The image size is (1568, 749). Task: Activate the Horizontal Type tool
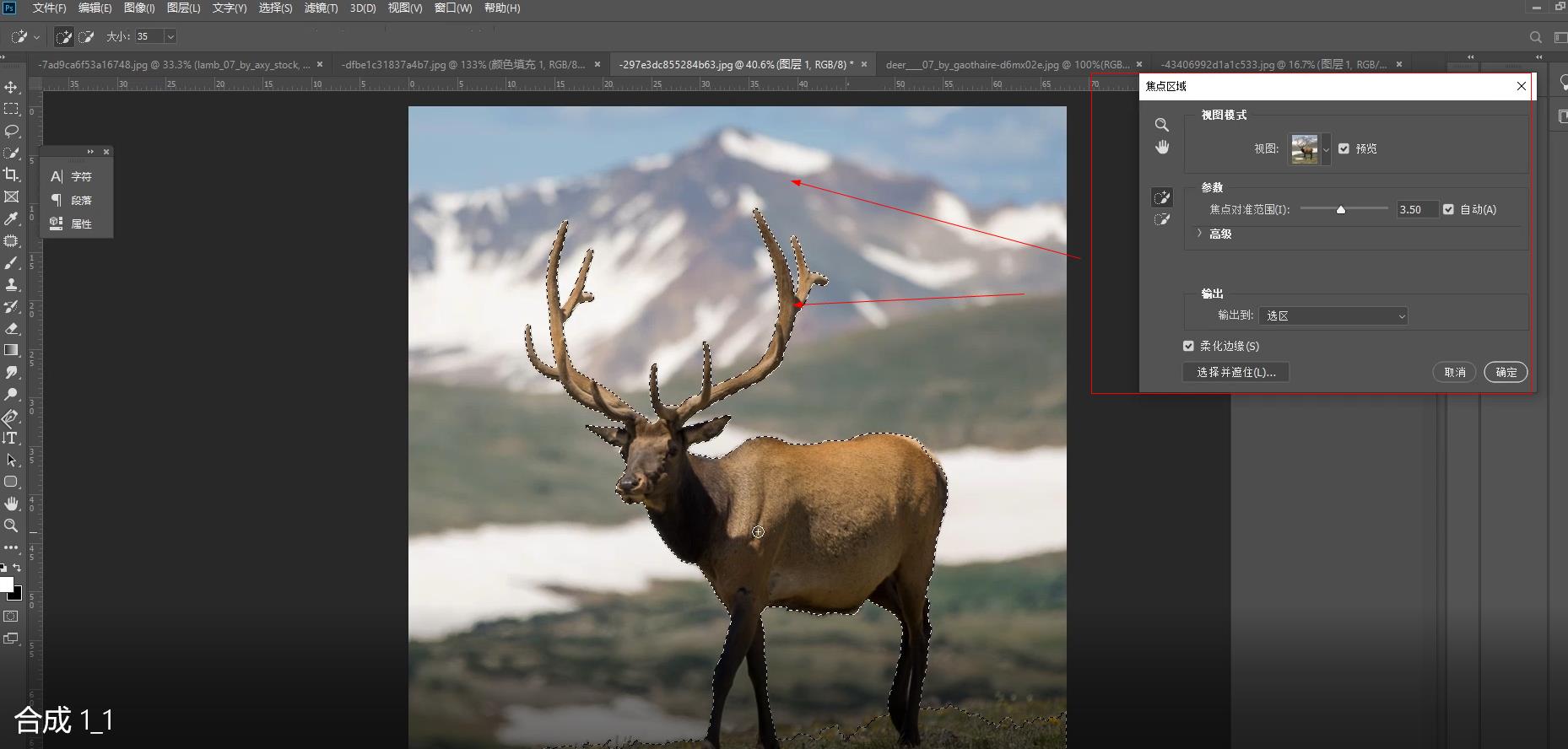11,438
